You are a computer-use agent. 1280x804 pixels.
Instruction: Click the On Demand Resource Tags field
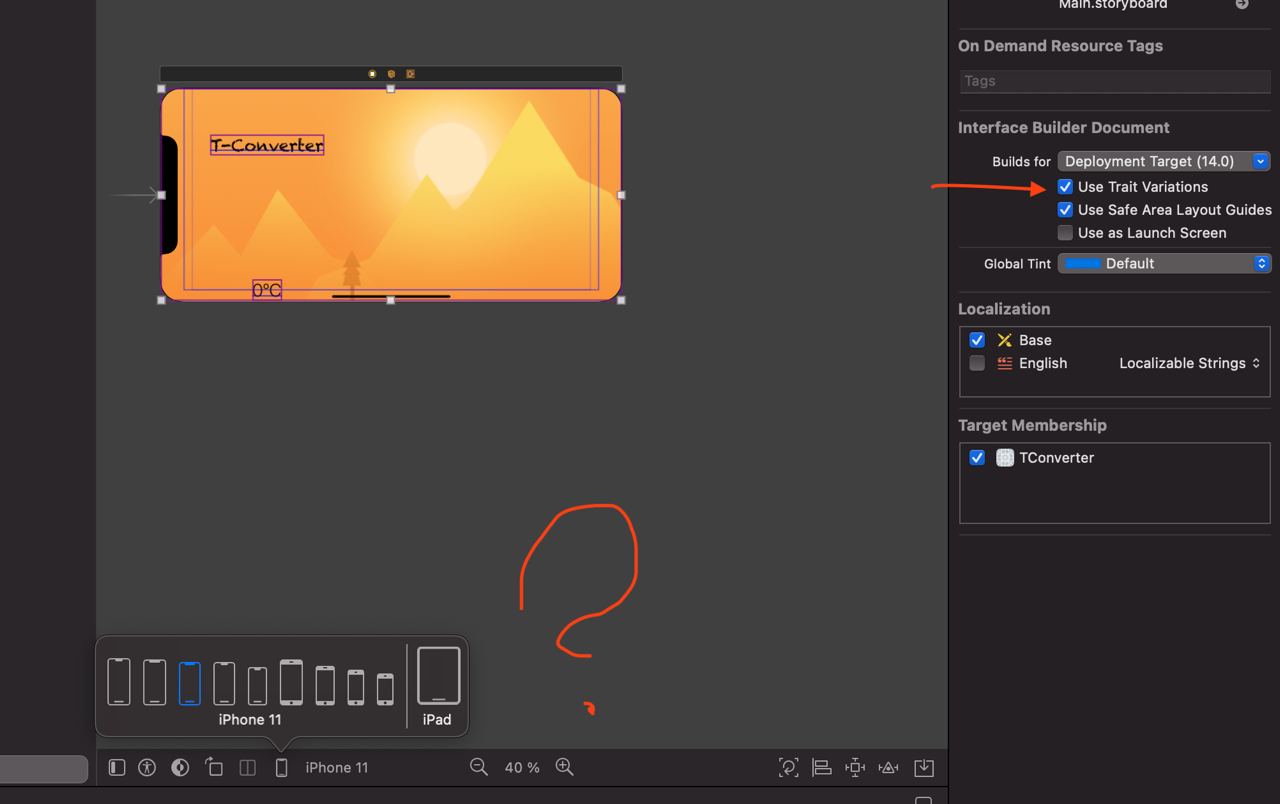pyautogui.click(x=1114, y=81)
